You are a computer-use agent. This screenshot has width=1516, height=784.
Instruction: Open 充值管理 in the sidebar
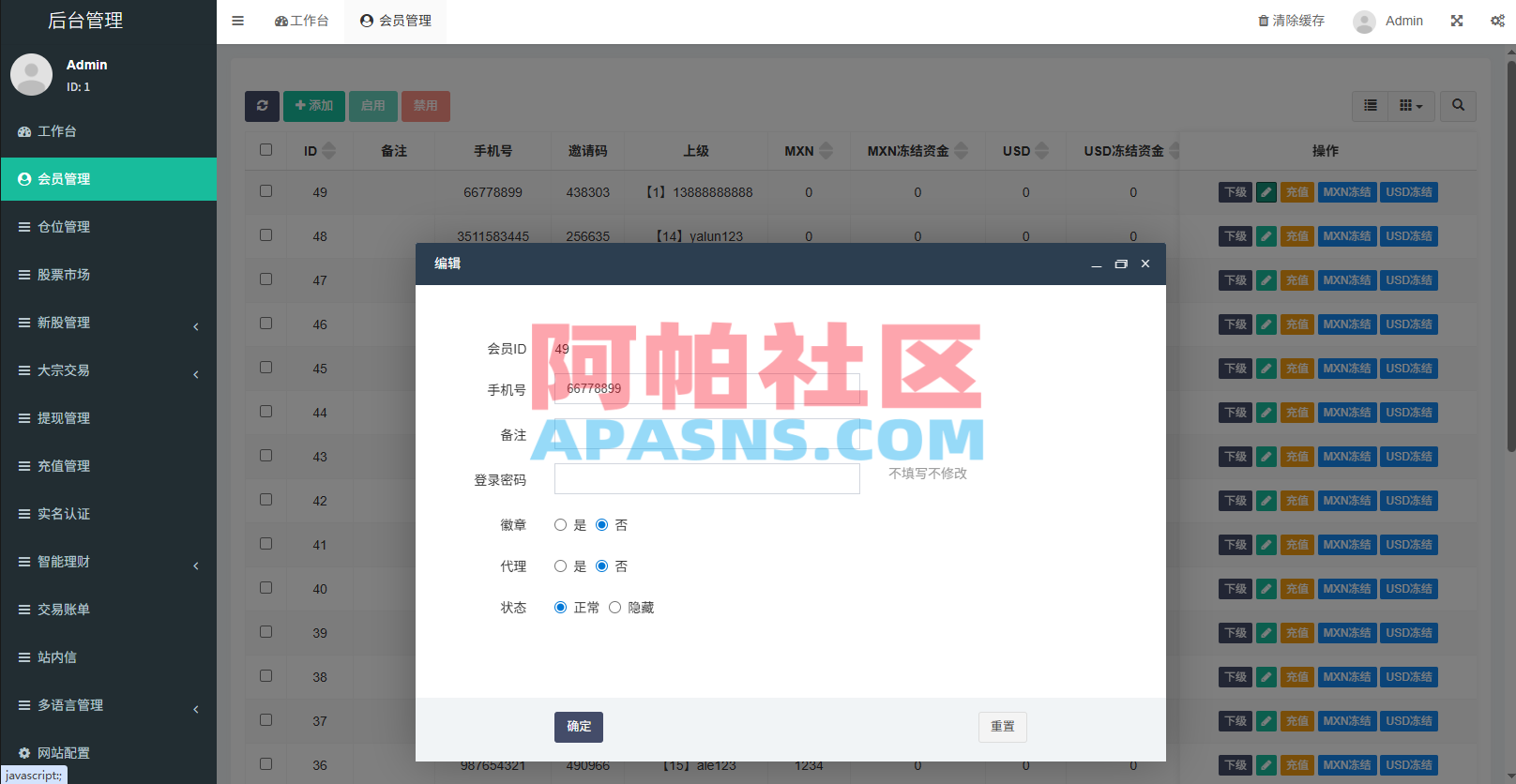tap(108, 466)
